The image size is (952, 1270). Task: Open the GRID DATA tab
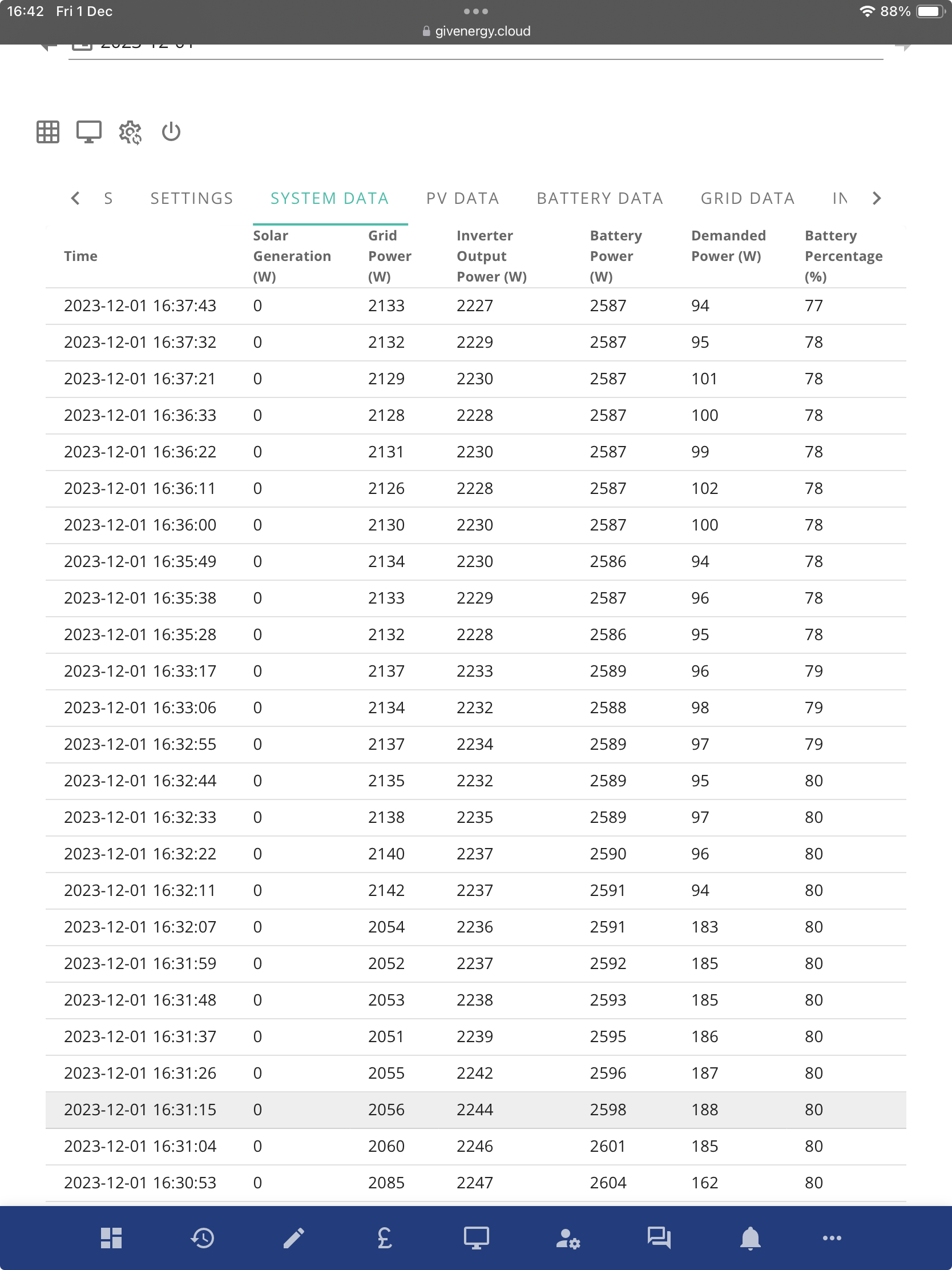click(x=747, y=198)
